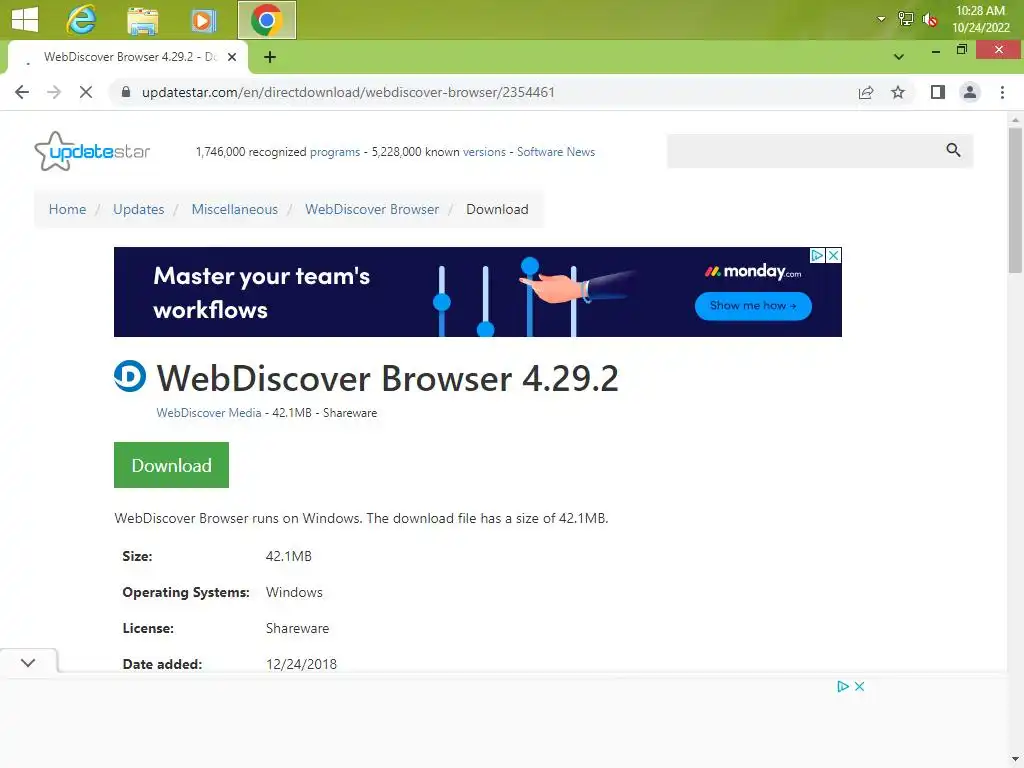
Task: Click the muted volume tray icon
Action: pos(930,20)
